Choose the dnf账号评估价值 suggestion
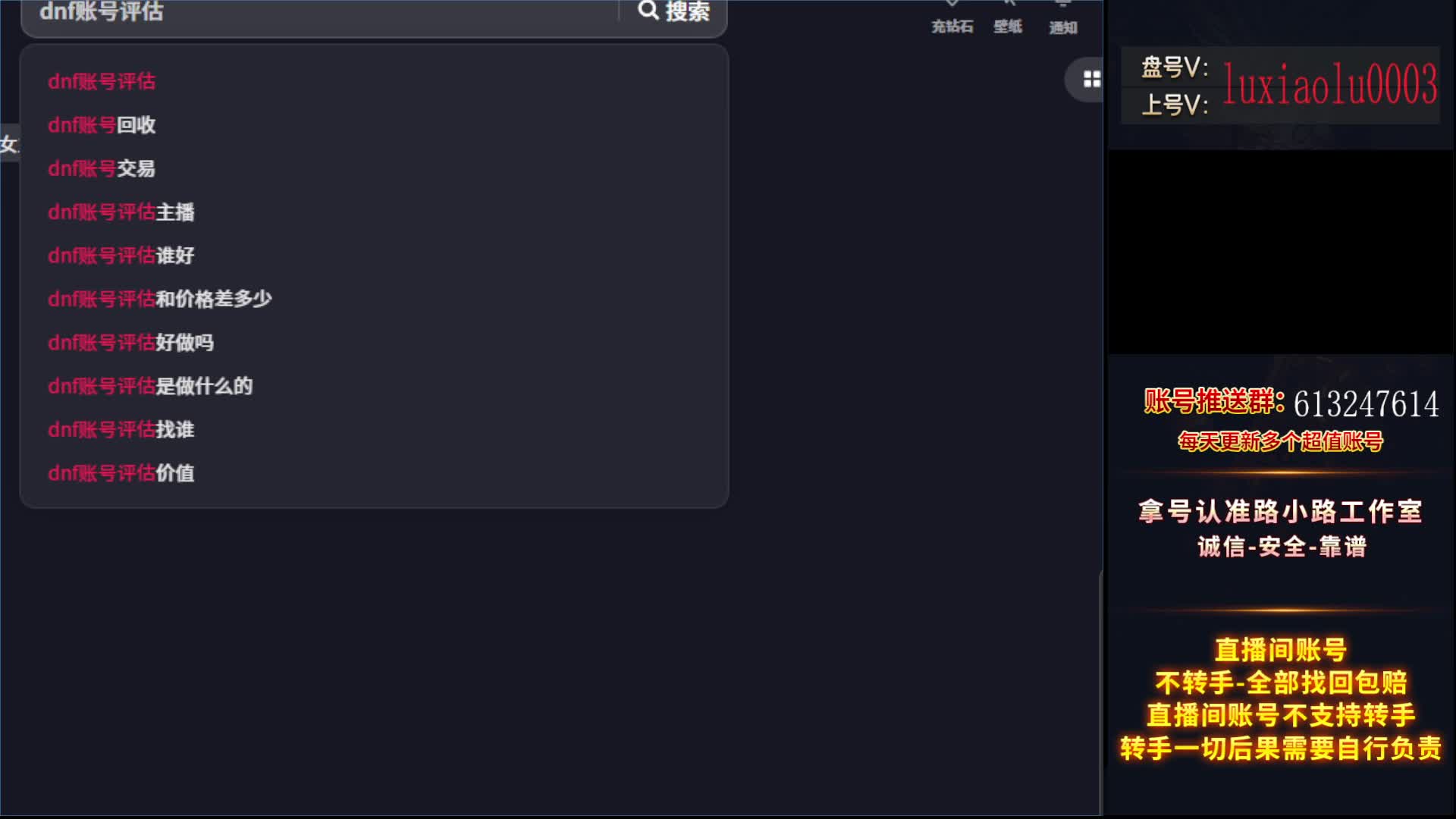The image size is (1456, 819). [x=121, y=473]
